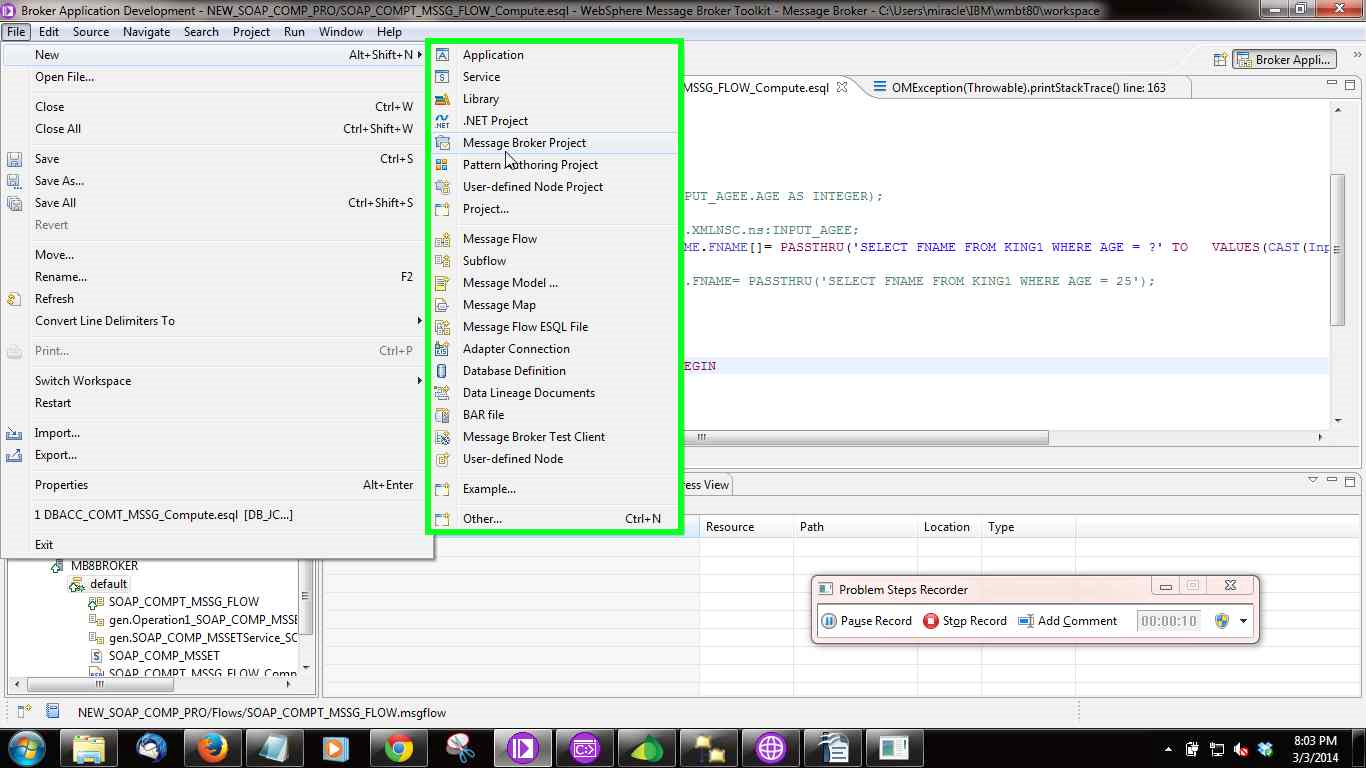This screenshot has width=1366, height=768.
Task: Open Google Chrome from the taskbar
Action: point(398,748)
